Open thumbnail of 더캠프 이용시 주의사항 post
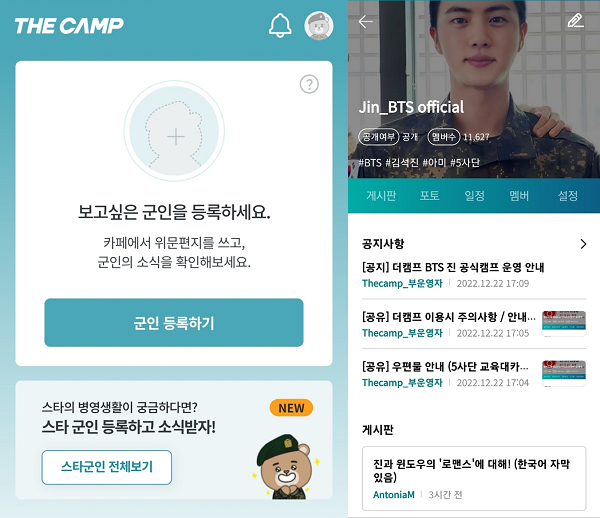The height and width of the screenshot is (518, 600). pyautogui.click(x=564, y=324)
